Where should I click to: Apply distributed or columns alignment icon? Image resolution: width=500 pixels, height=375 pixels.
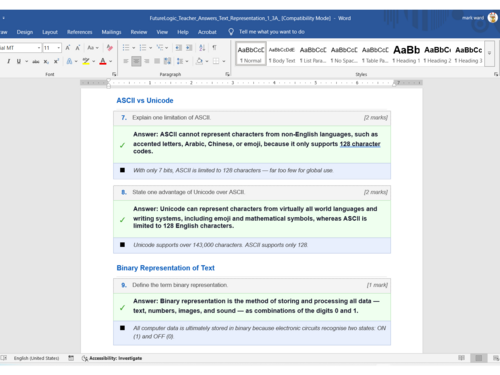tap(168, 61)
